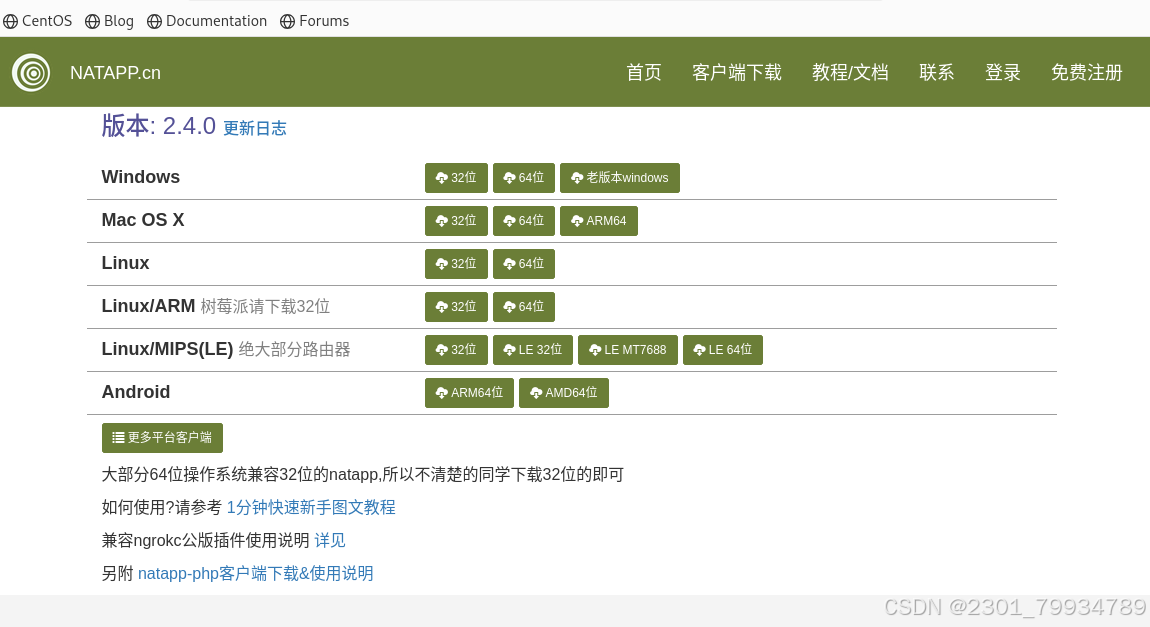Screen dimensions: 1150x627
Task: Download Linux/ARM 64位 client
Action: click(x=524, y=307)
